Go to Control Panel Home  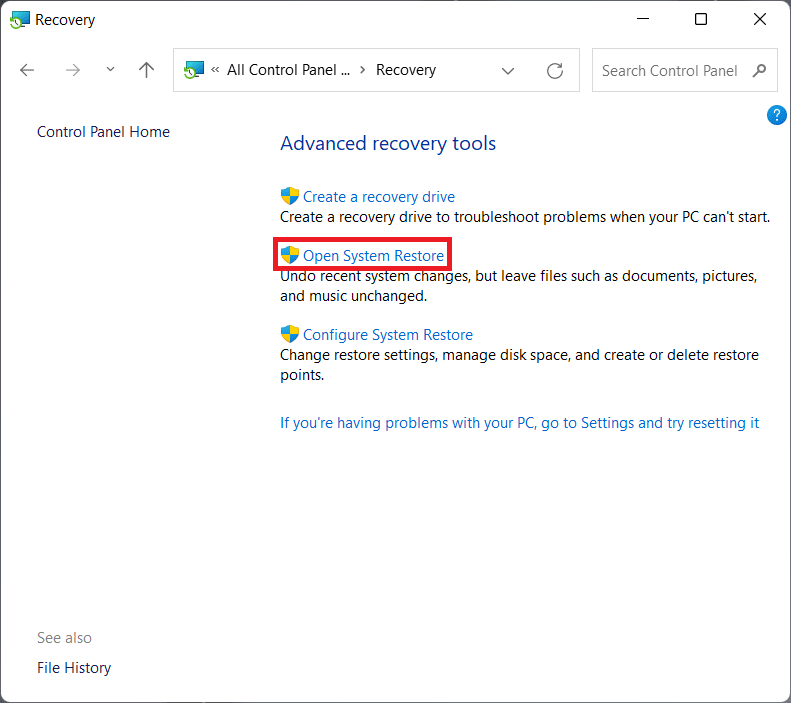pos(103,132)
